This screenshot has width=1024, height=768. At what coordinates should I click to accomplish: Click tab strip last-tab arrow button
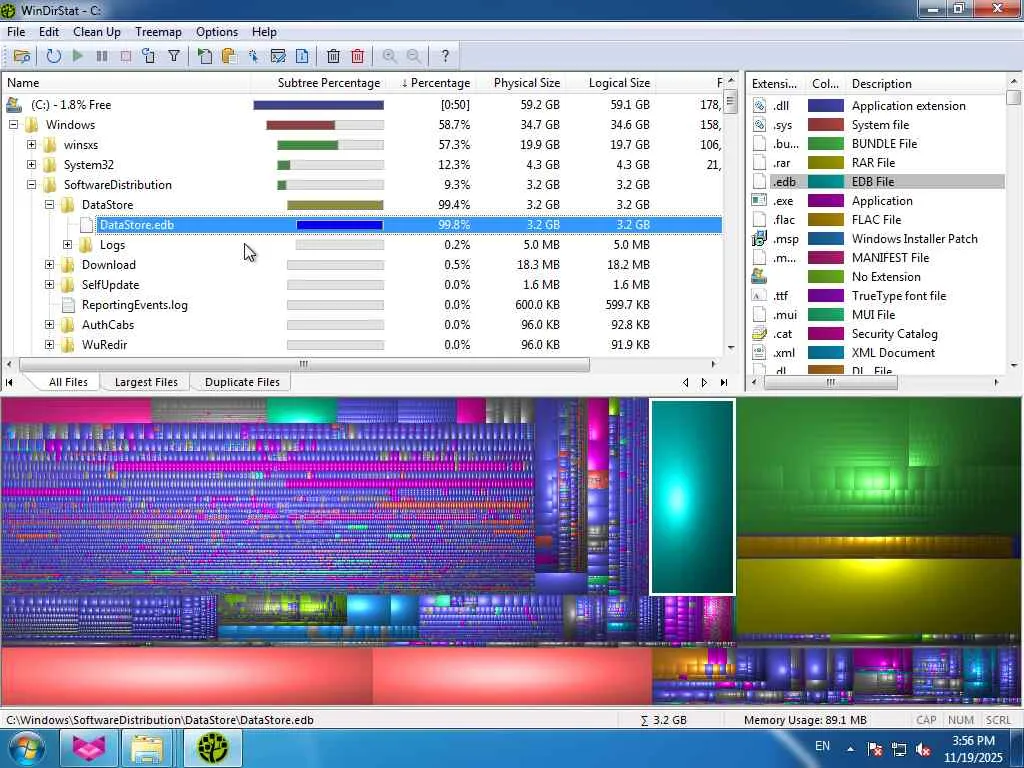[724, 382]
